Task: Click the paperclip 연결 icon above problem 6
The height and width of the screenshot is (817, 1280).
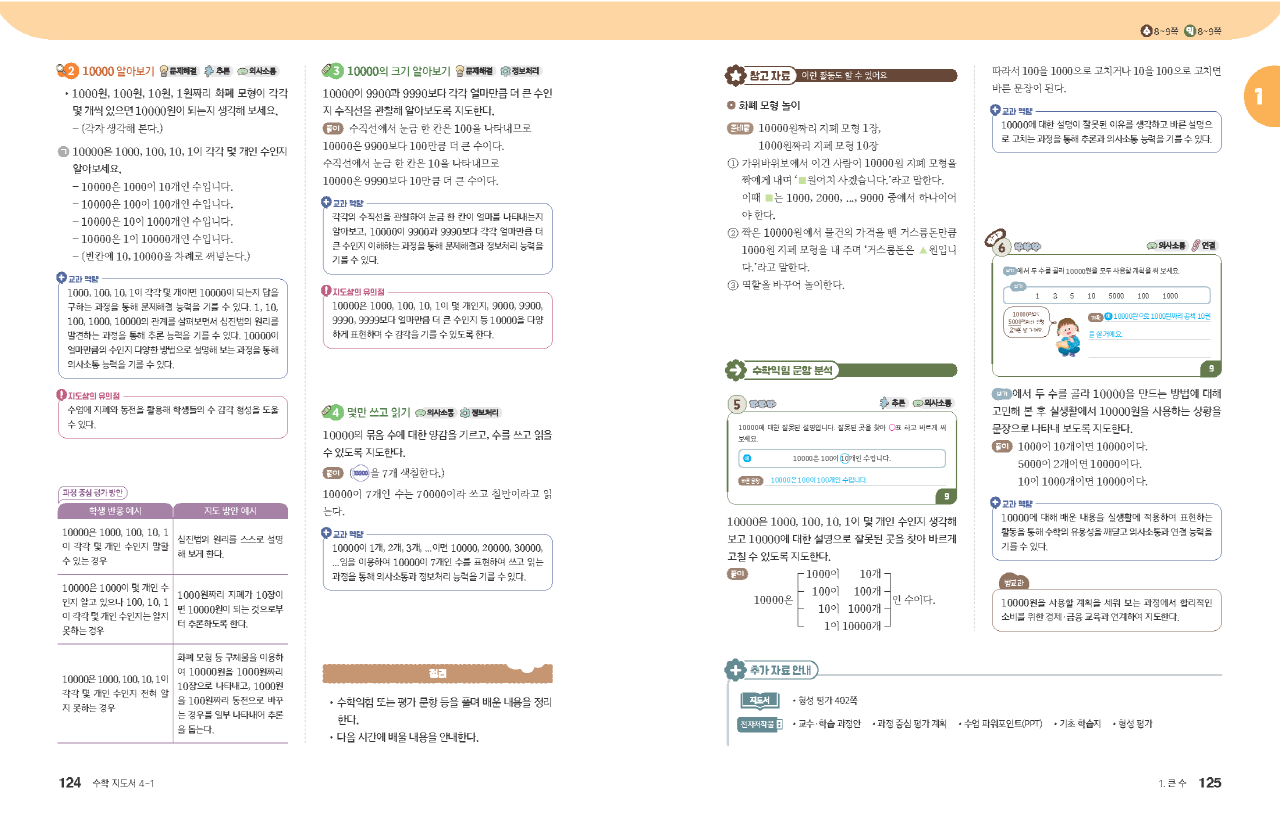Action: click(1196, 245)
